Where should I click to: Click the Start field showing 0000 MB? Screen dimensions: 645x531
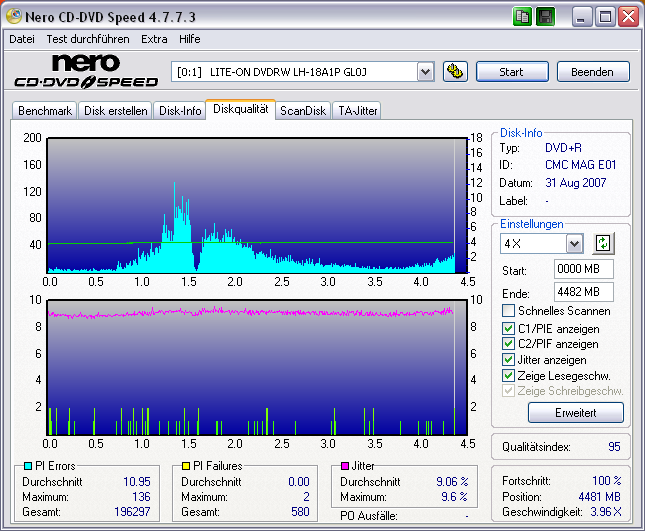[583, 269]
